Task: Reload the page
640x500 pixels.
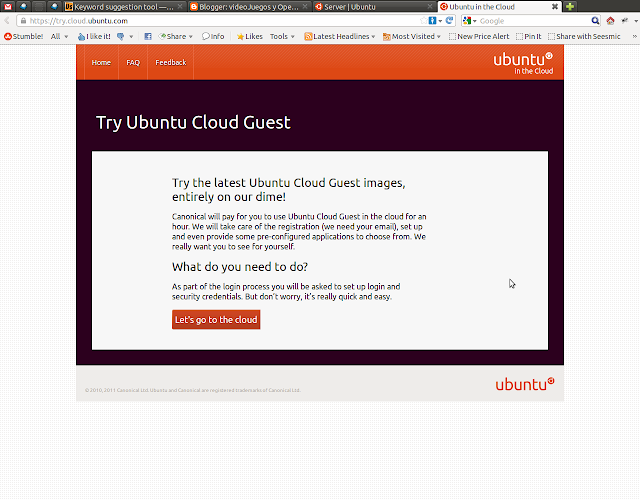Action: click(449, 20)
